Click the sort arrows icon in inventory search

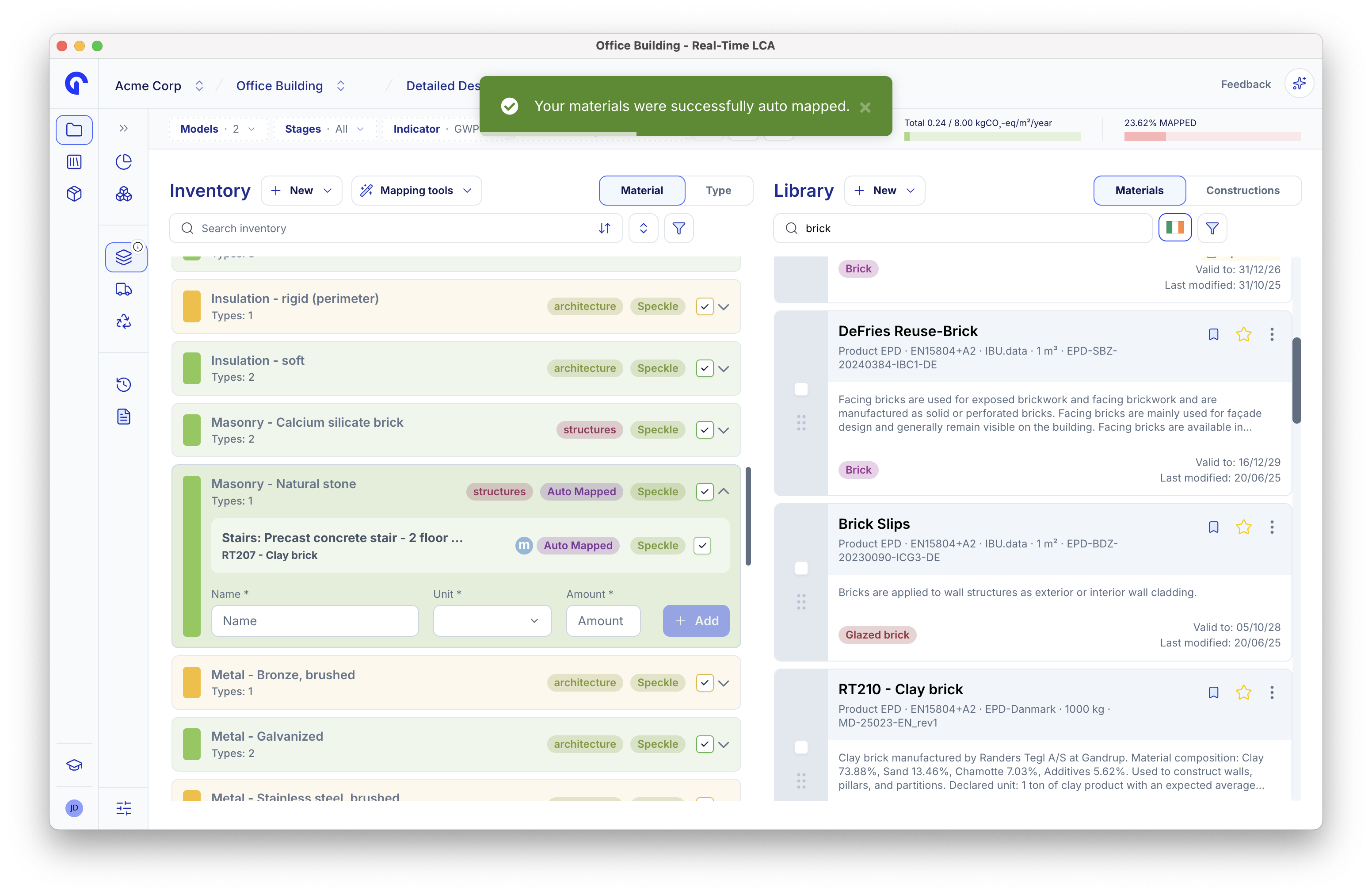(604, 228)
